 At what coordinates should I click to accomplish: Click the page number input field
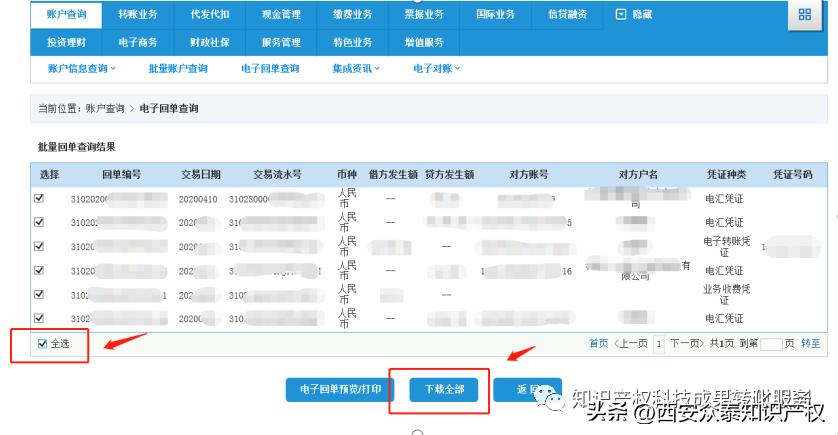click(771, 344)
